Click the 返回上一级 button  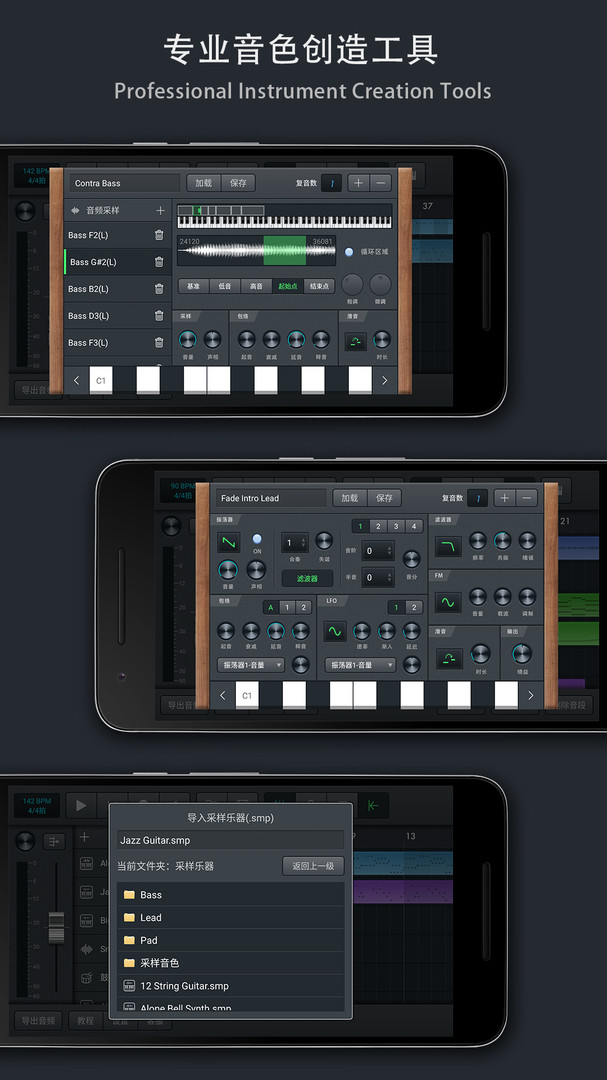pos(313,866)
